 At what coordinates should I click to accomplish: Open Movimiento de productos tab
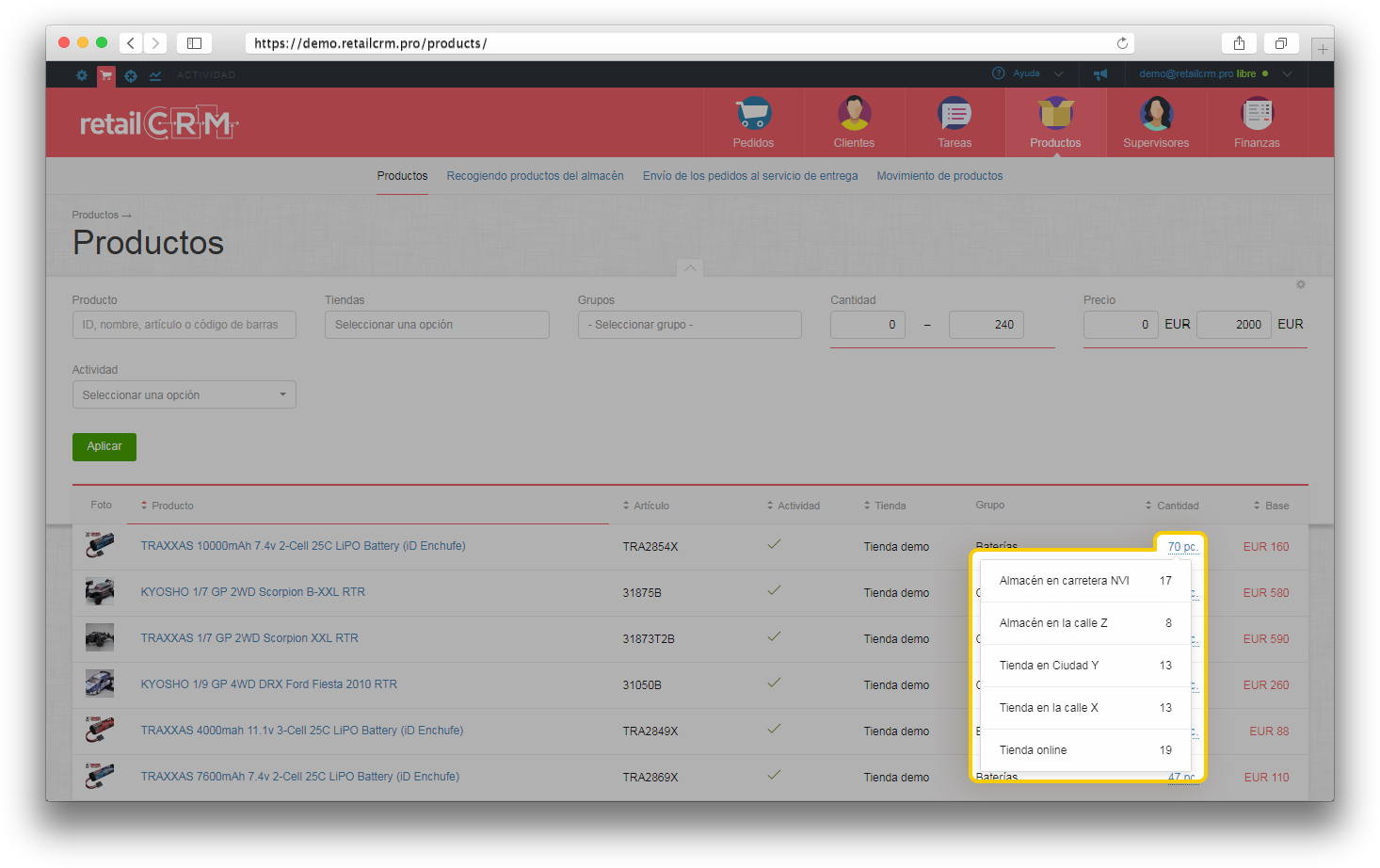click(939, 176)
